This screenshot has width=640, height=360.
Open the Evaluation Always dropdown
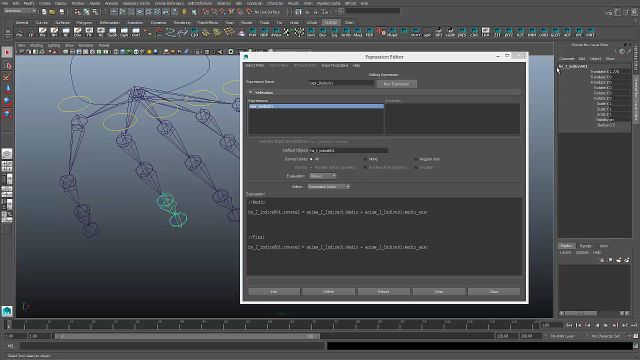322,176
